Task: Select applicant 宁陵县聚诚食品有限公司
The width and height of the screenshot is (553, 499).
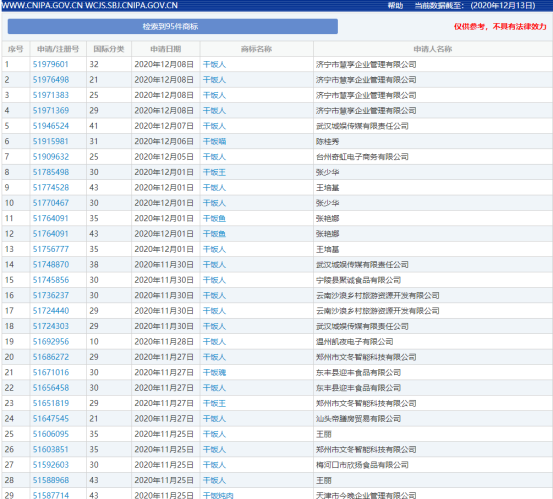Action: [x=358, y=280]
